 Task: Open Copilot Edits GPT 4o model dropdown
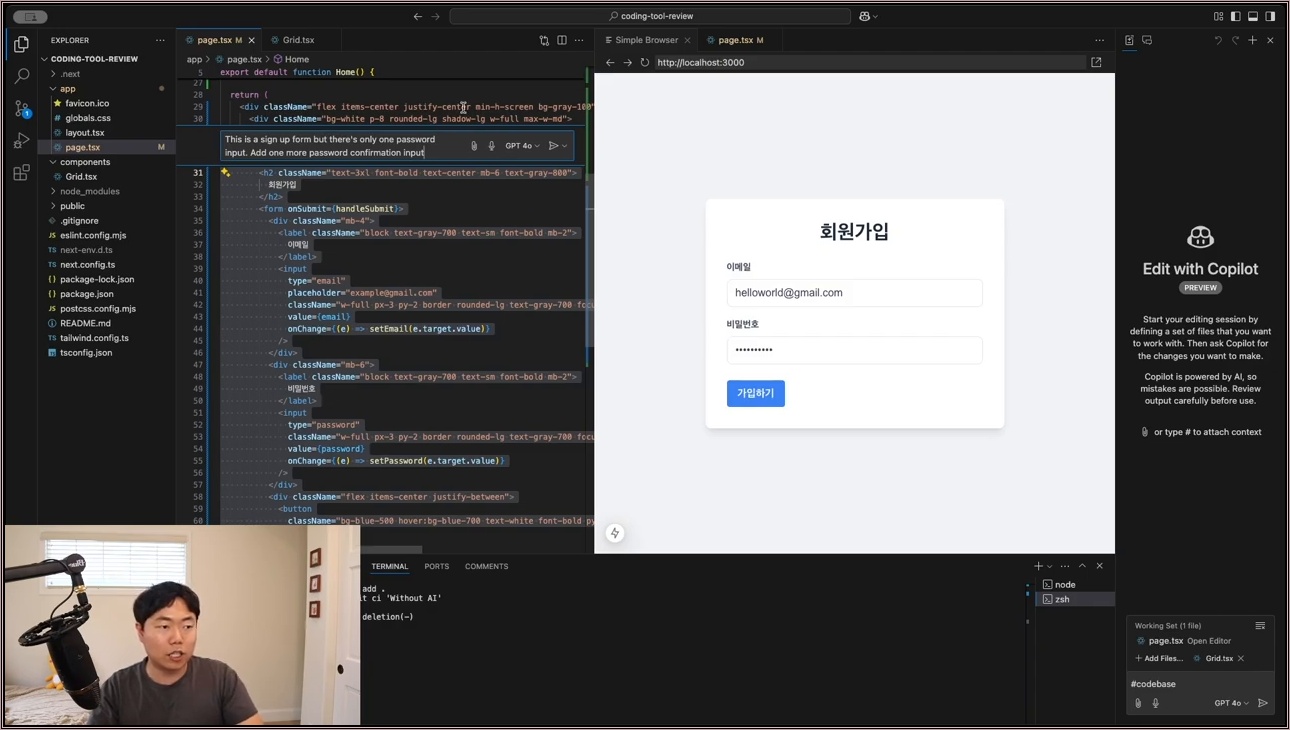pos(1231,703)
